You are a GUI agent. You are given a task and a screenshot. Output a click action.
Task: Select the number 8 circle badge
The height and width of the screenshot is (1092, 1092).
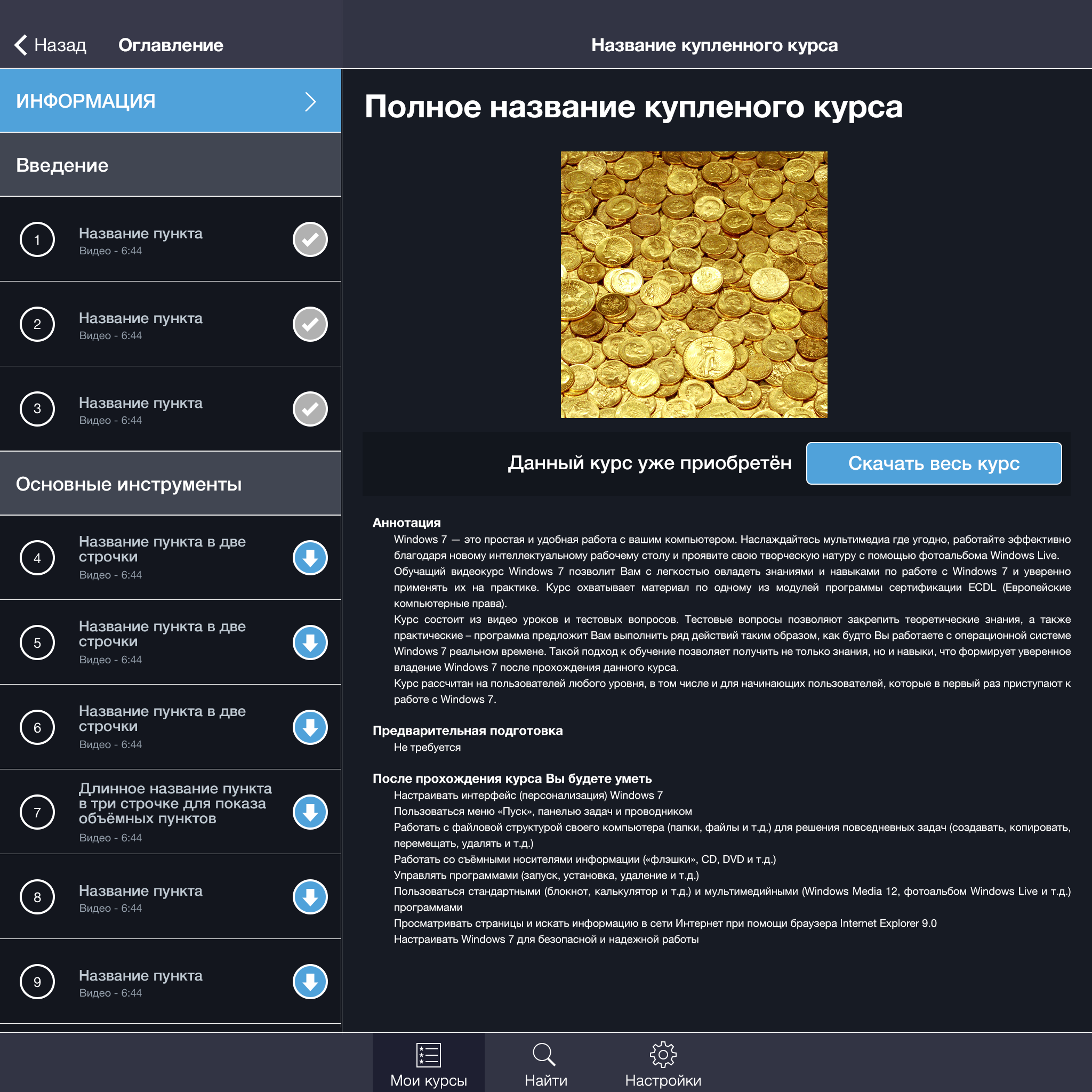pos(37,897)
